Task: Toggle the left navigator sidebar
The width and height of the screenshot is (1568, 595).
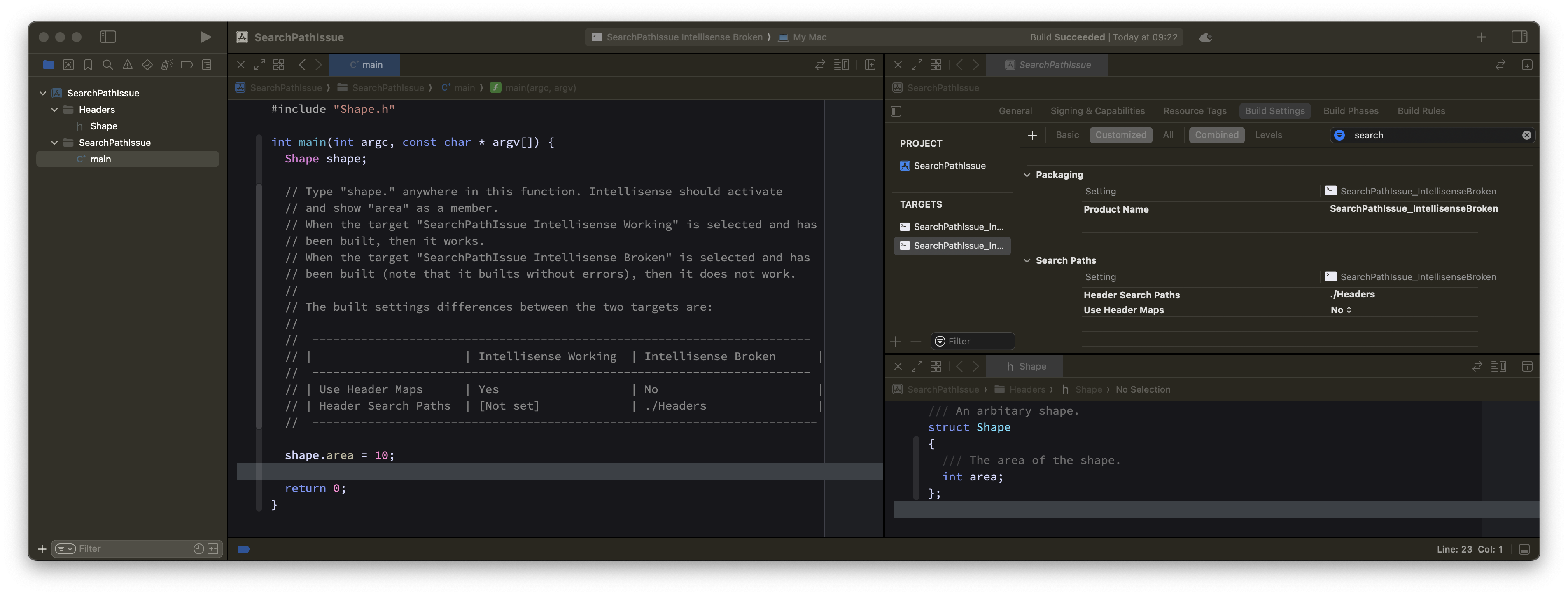Action: [108, 37]
